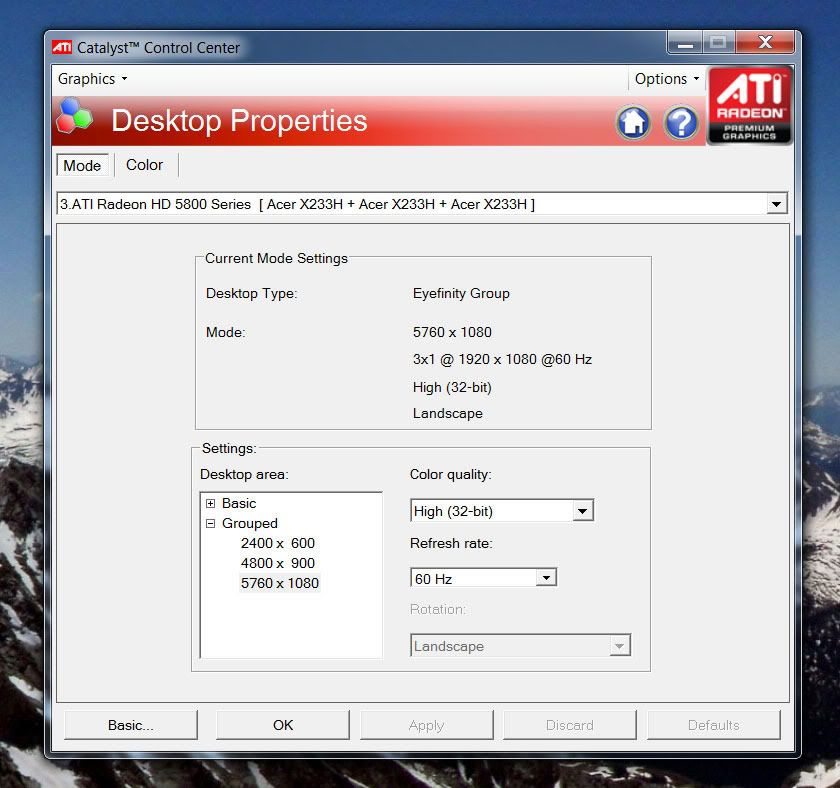Click the Defaults button
The image size is (840, 788).
[x=714, y=725]
